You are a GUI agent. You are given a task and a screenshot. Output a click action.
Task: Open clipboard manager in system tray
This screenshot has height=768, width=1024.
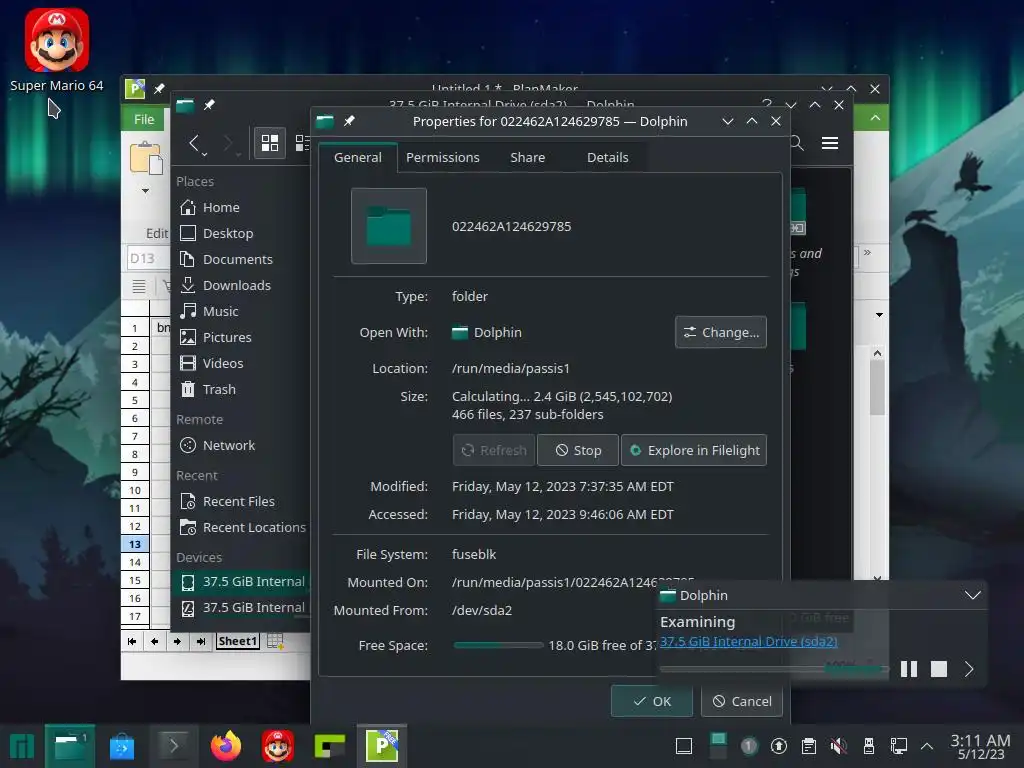808,746
